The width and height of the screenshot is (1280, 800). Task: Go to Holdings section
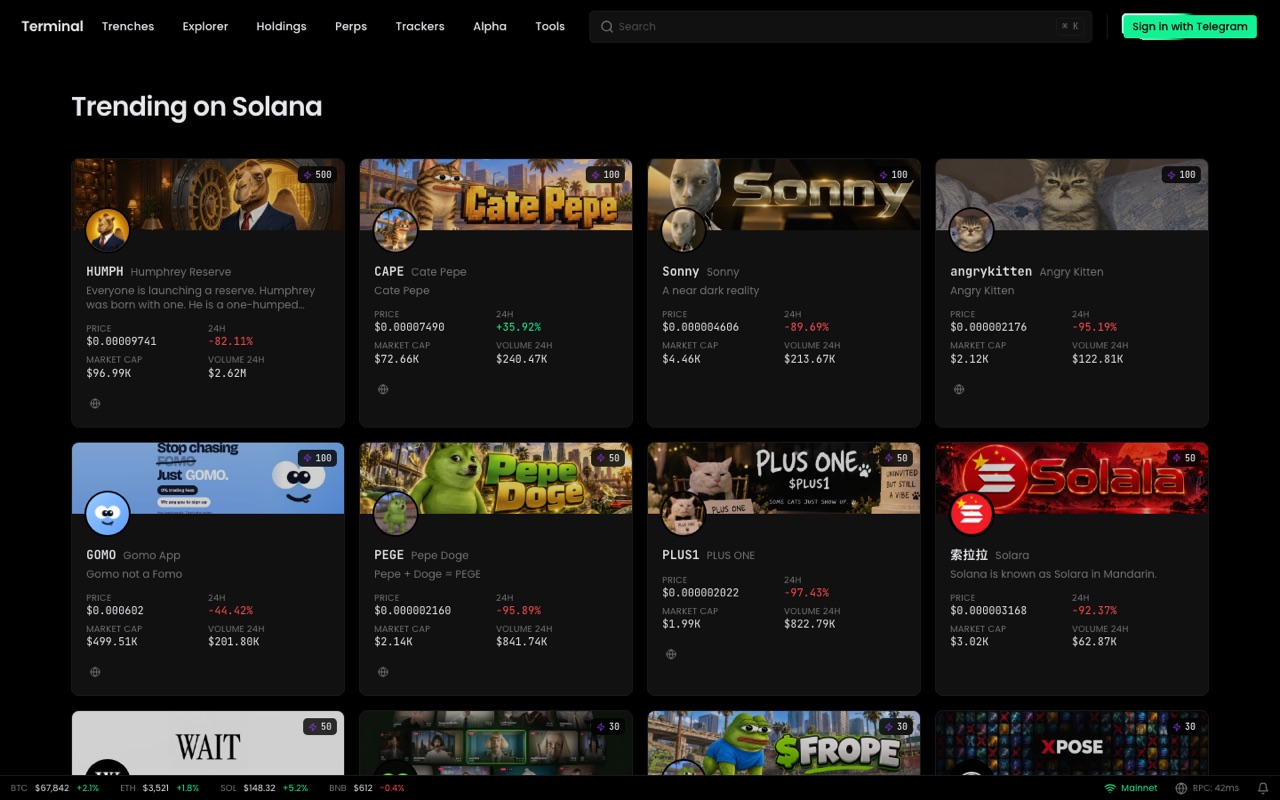(x=281, y=26)
